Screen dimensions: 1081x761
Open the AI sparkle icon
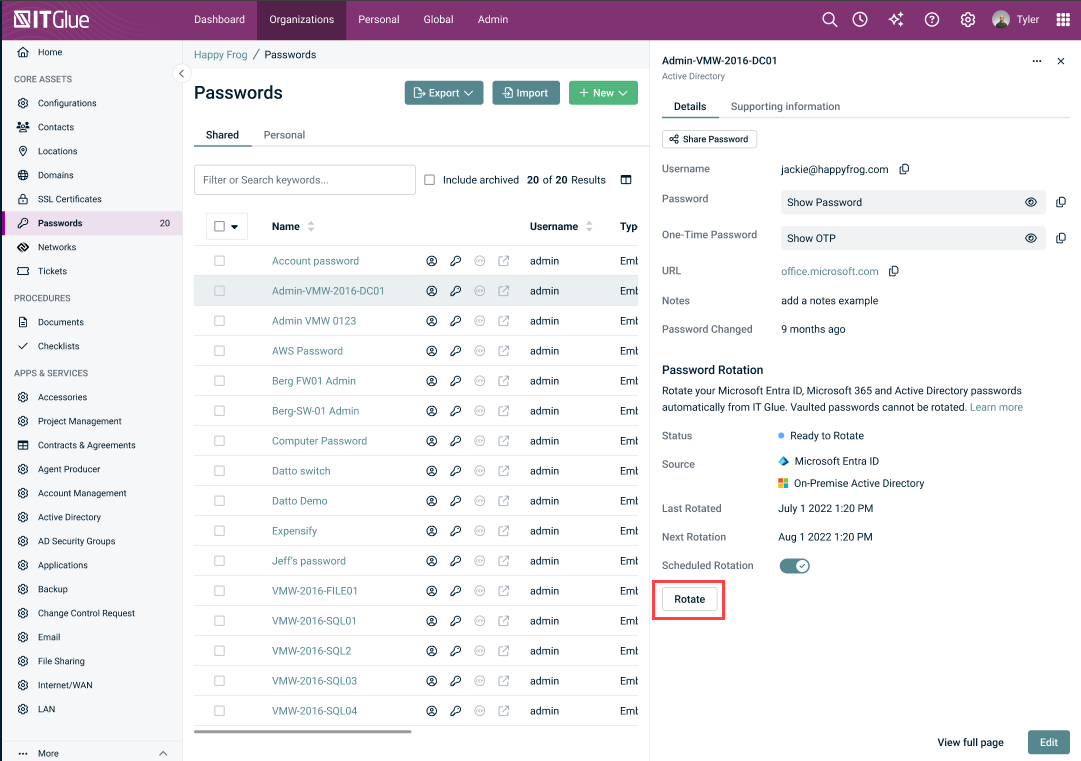click(x=896, y=19)
